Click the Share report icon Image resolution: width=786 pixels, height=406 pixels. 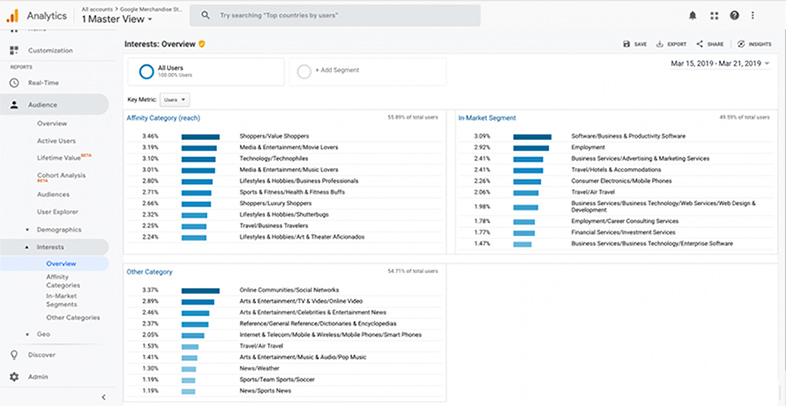pyautogui.click(x=709, y=44)
